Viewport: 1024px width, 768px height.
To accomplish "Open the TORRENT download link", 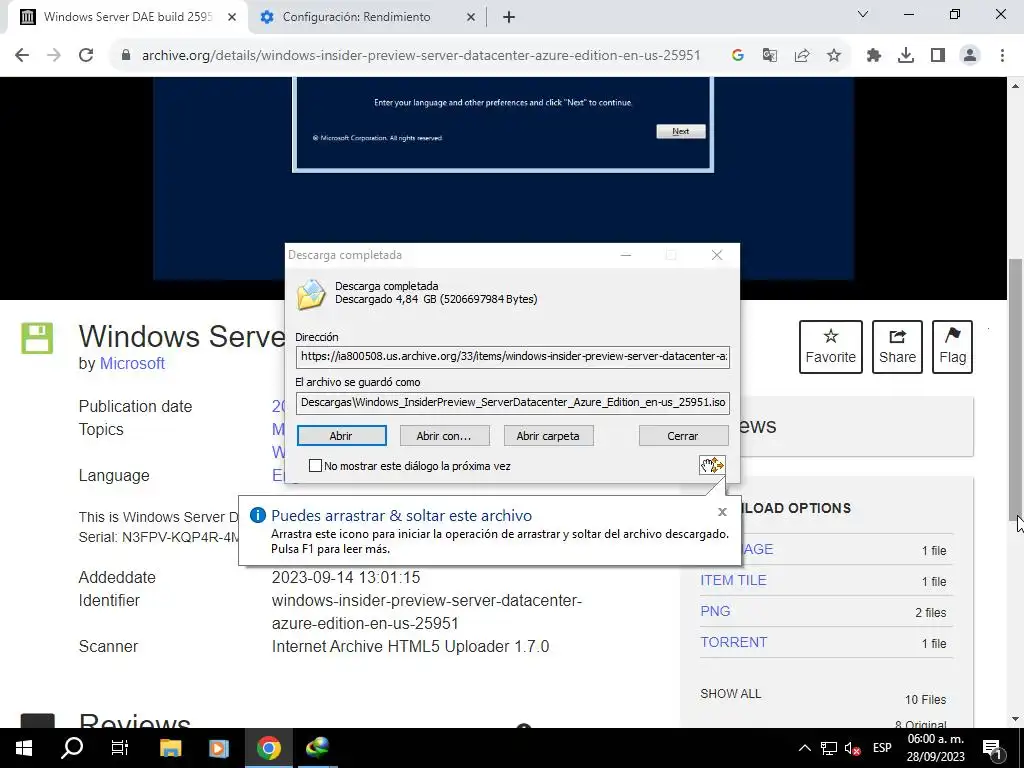I will (733, 643).
